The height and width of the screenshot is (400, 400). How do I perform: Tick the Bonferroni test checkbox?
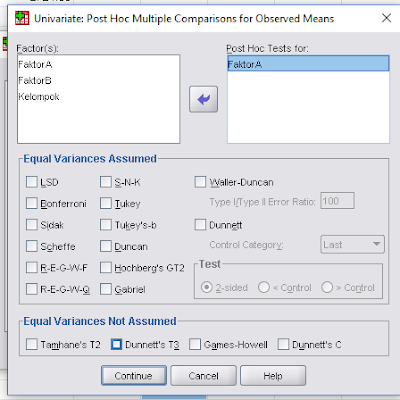(x=32, y=203)
